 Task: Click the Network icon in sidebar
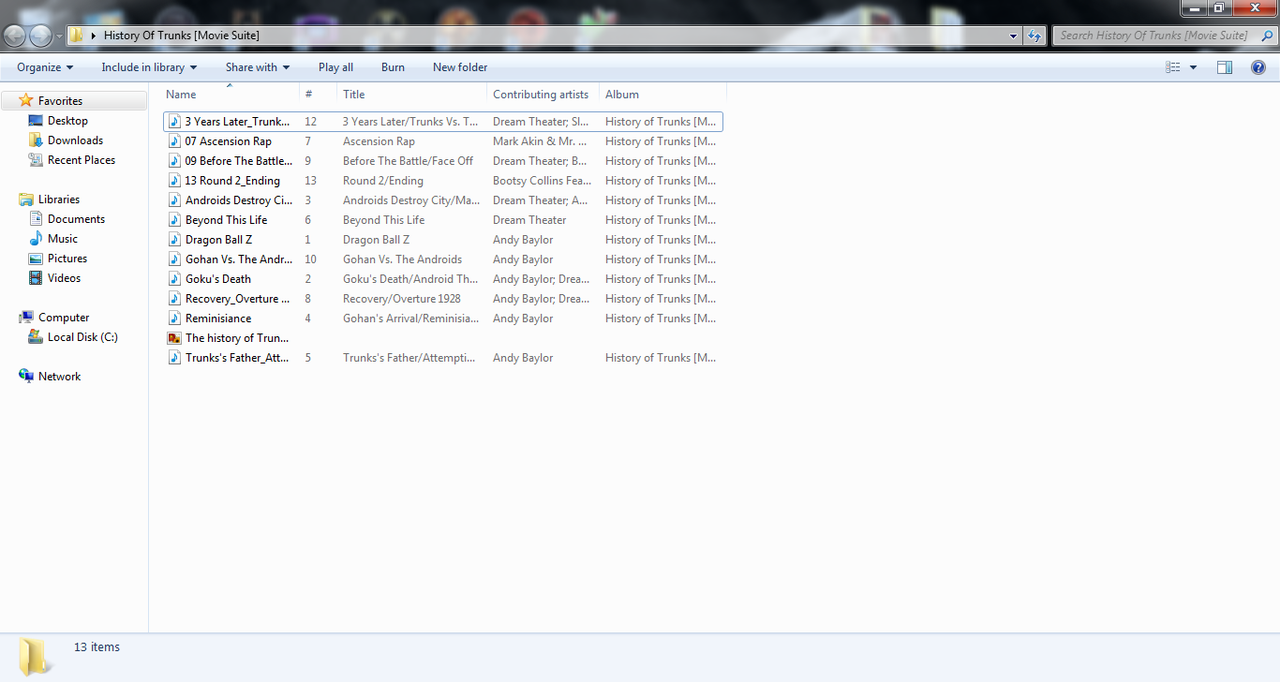coord(26,376)
